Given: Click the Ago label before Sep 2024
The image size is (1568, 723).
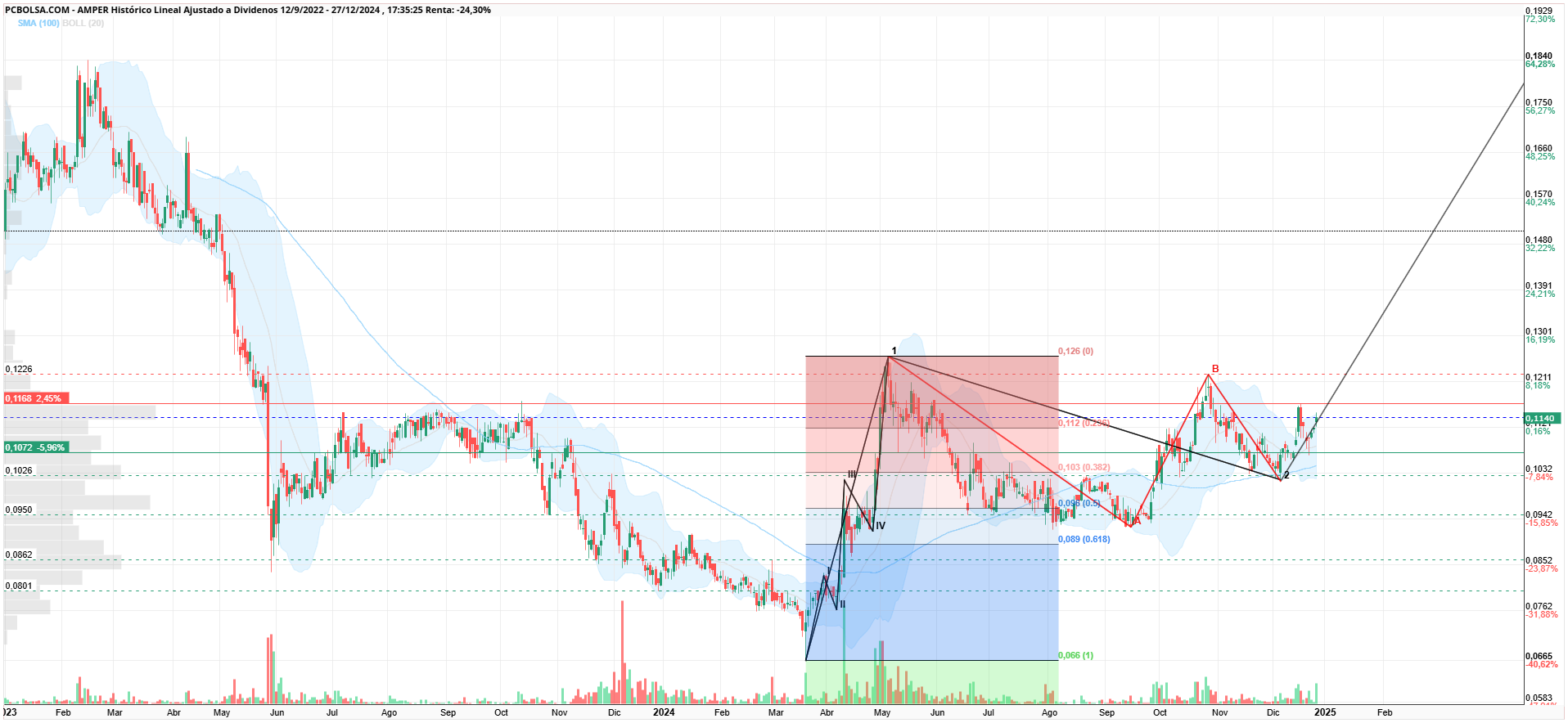Looking at the screenshot, I should [x=1050, y=712].
